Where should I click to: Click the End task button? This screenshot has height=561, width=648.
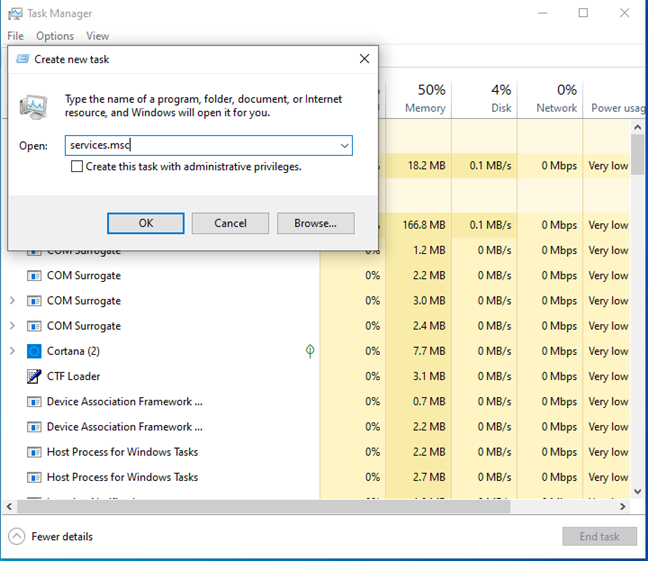(599, 536)
